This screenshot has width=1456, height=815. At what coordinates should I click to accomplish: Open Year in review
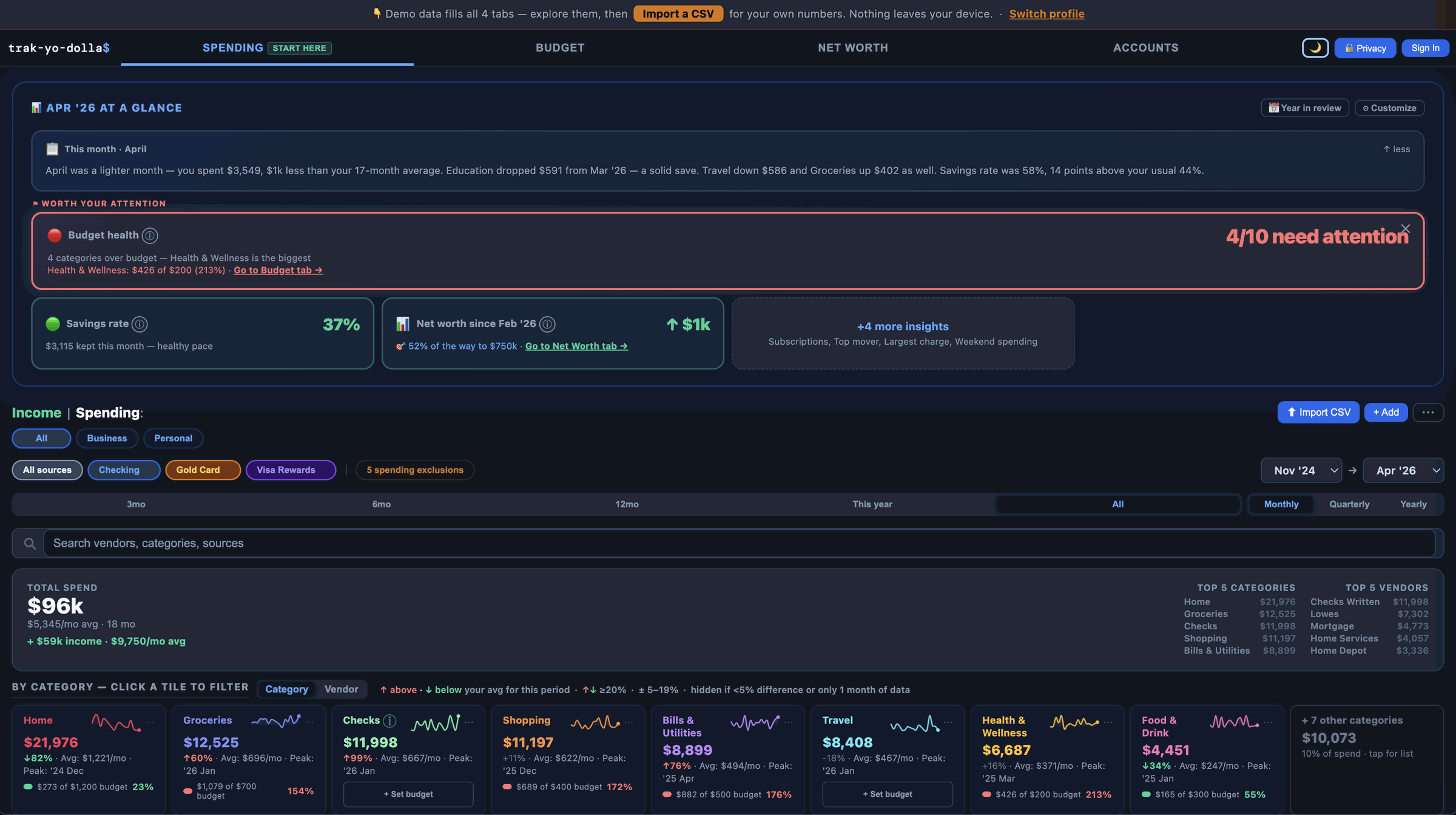(1304, 108)
